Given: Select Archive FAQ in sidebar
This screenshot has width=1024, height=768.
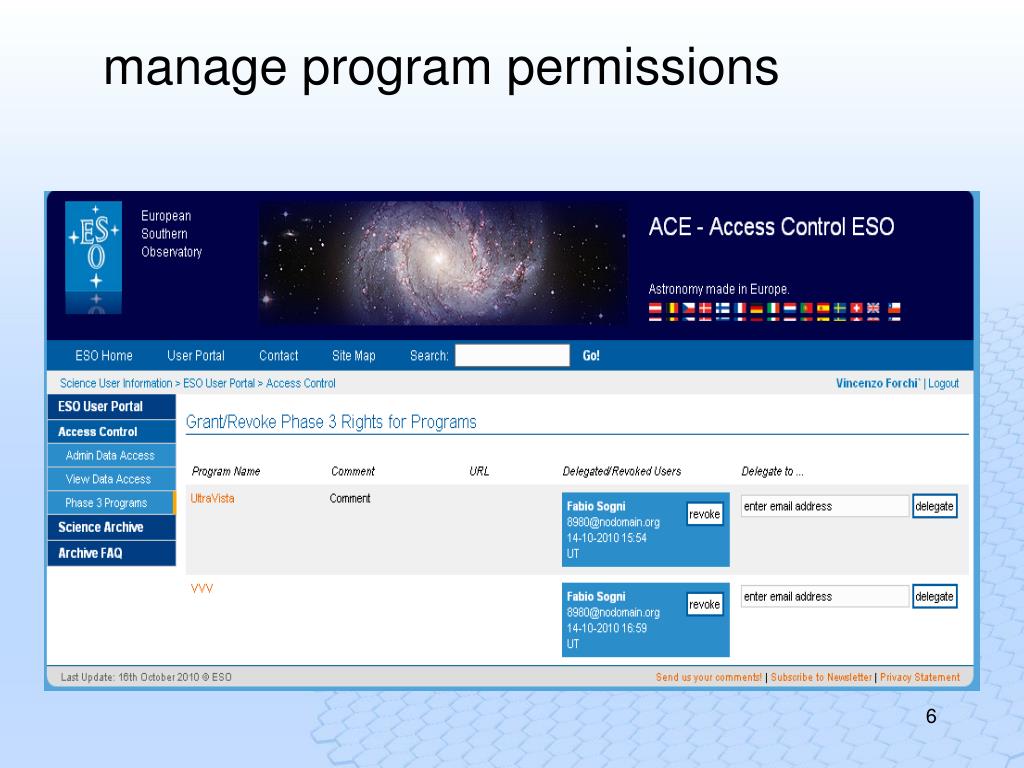Looking at the screenshot, I should pos(112,553).
